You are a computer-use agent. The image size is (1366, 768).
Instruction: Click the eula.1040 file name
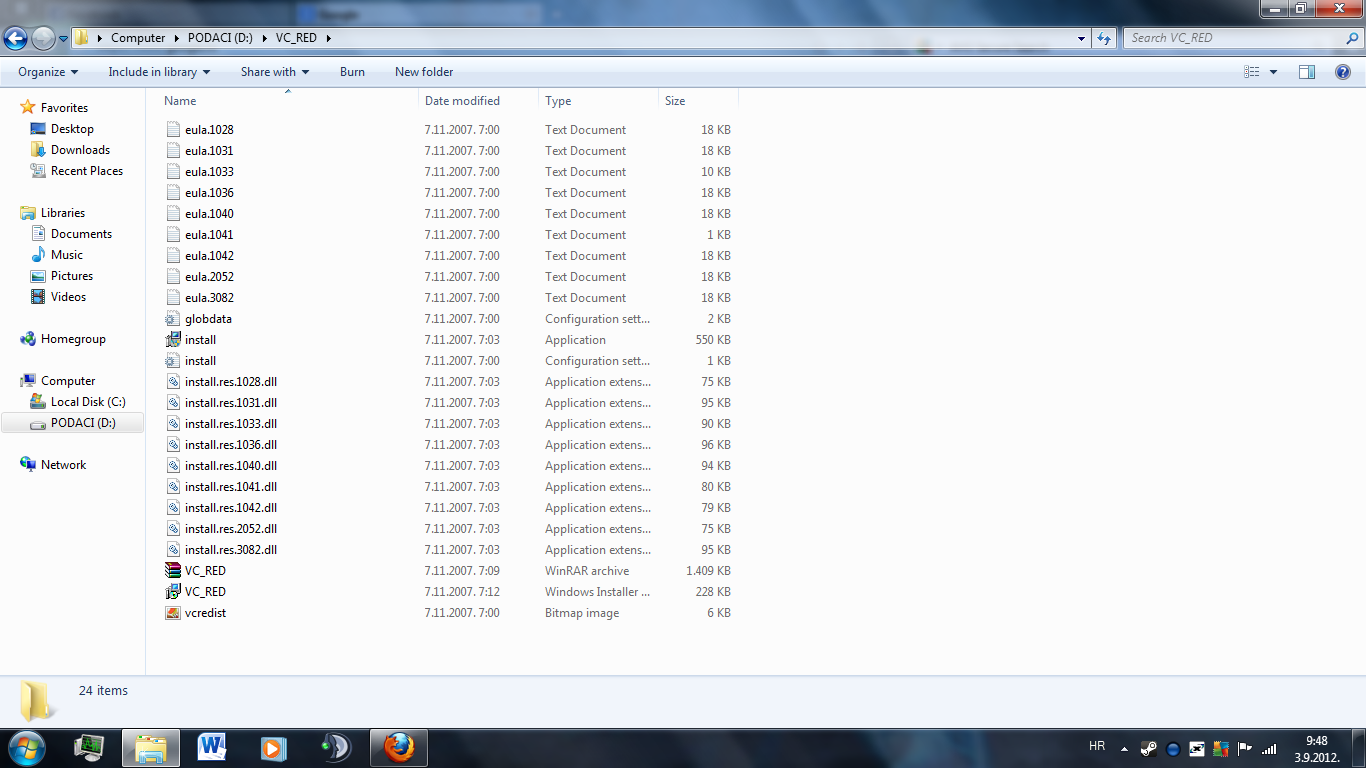pos(209,214)
